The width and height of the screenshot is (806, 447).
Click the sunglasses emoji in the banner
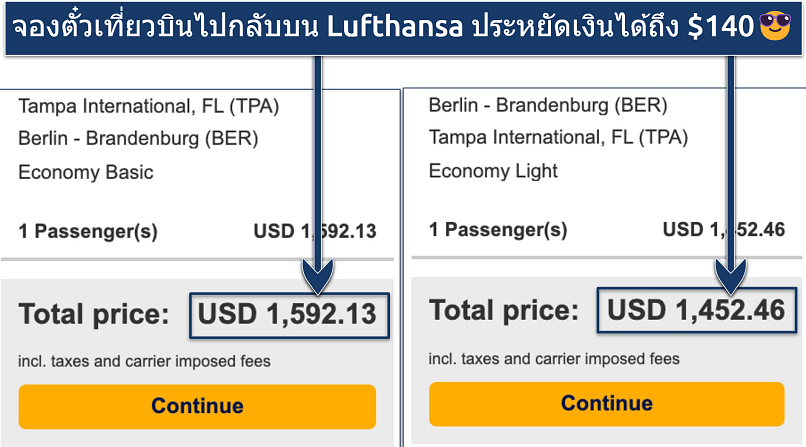point(774,26)
